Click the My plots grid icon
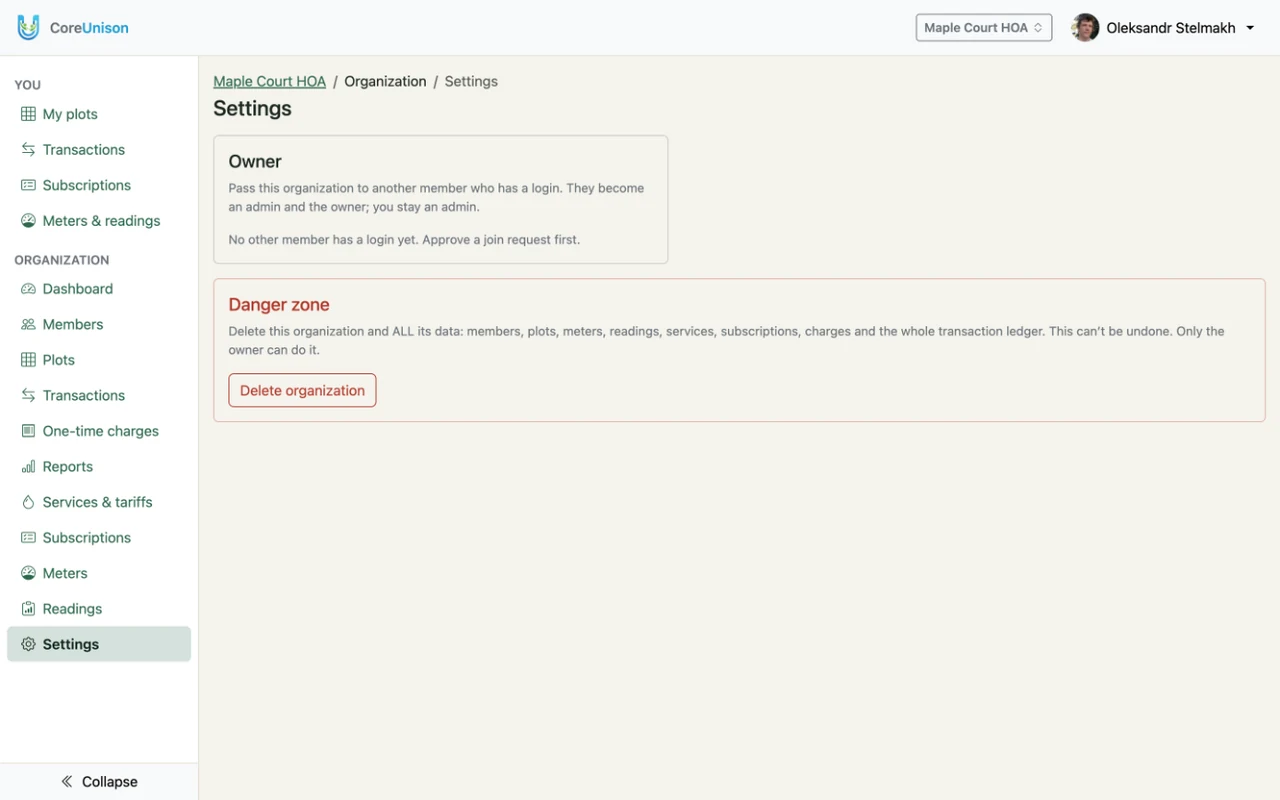 pyautogui.click(x=28, y=114)
